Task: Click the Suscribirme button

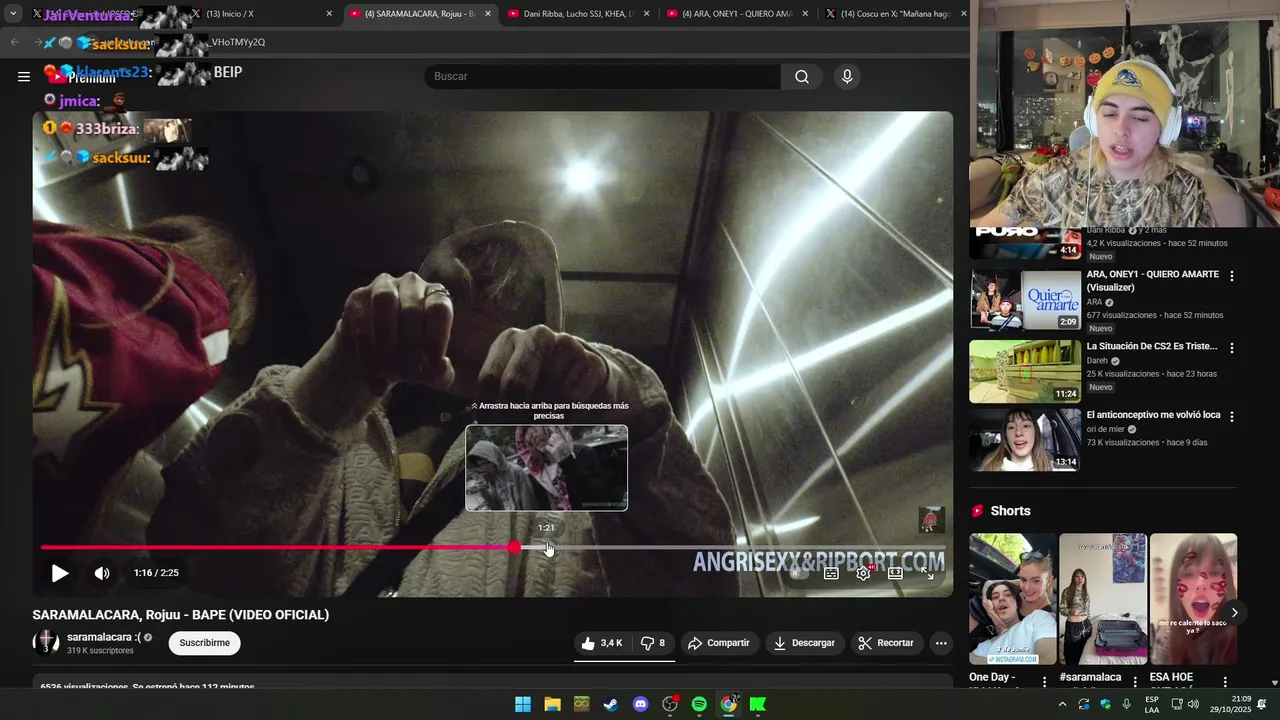Action: 205,643
